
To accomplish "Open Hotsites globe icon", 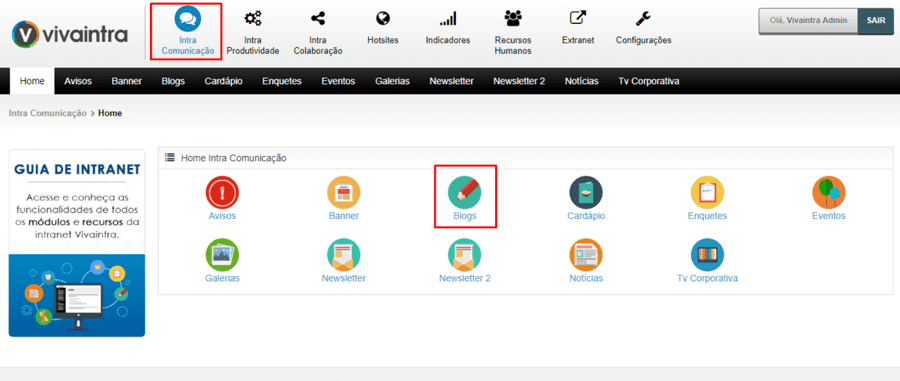I will [383, 19].
